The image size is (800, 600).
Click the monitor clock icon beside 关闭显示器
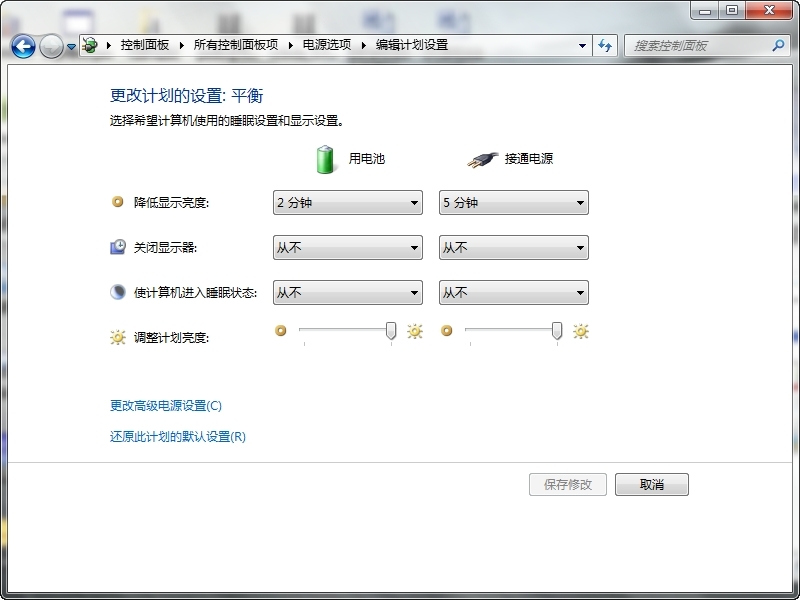118,247
